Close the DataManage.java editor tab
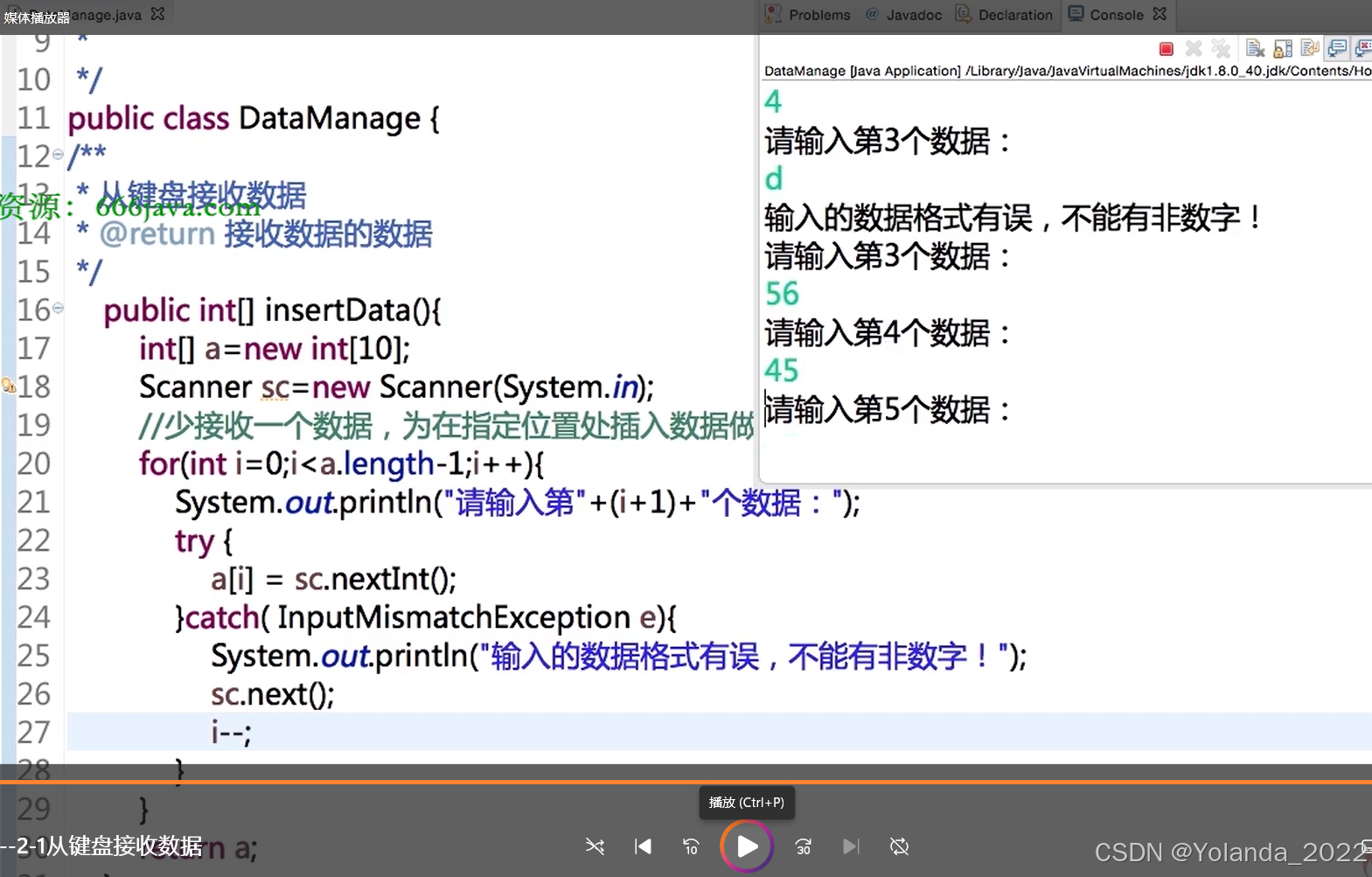 click(157, 14)
